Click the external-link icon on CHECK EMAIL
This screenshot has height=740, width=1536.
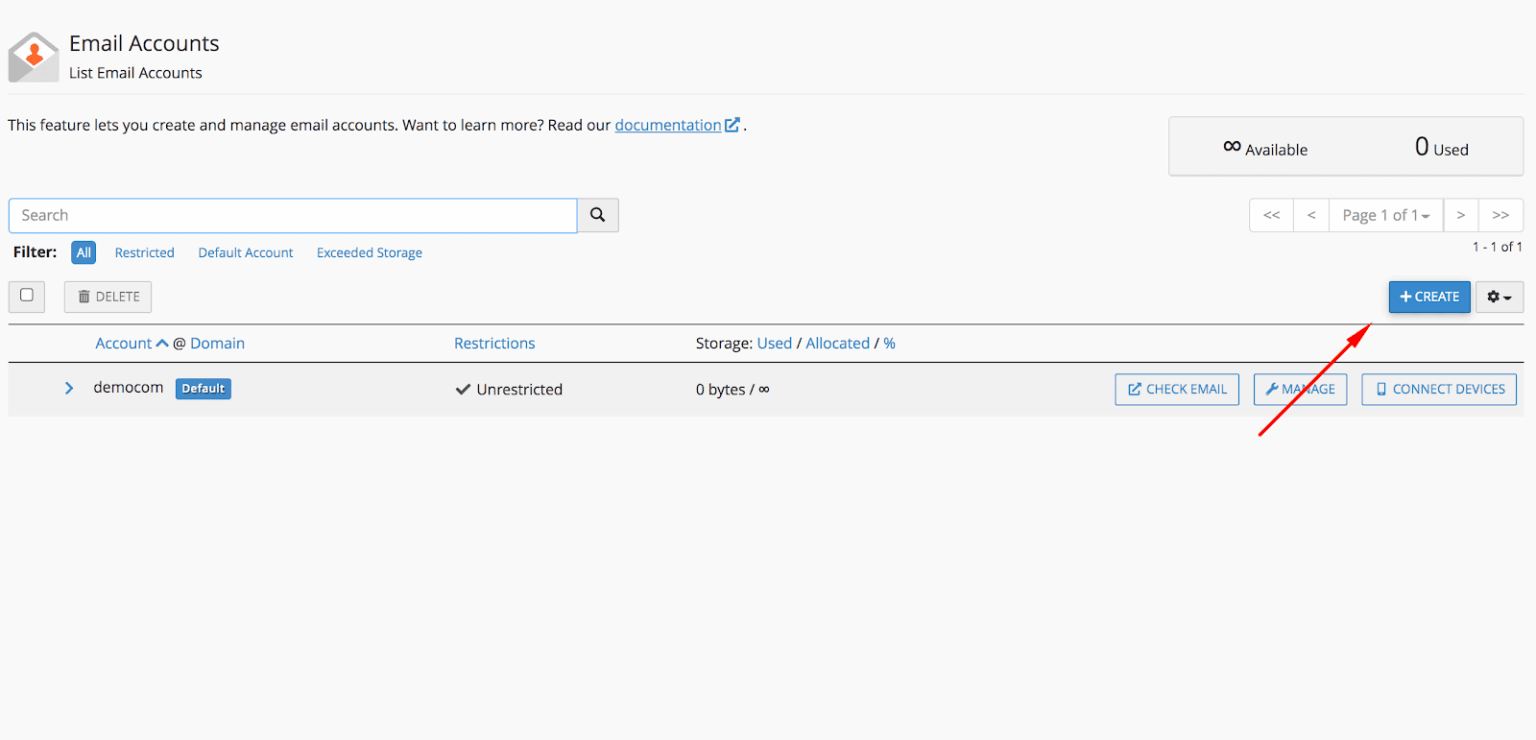tap(1133, 389)
